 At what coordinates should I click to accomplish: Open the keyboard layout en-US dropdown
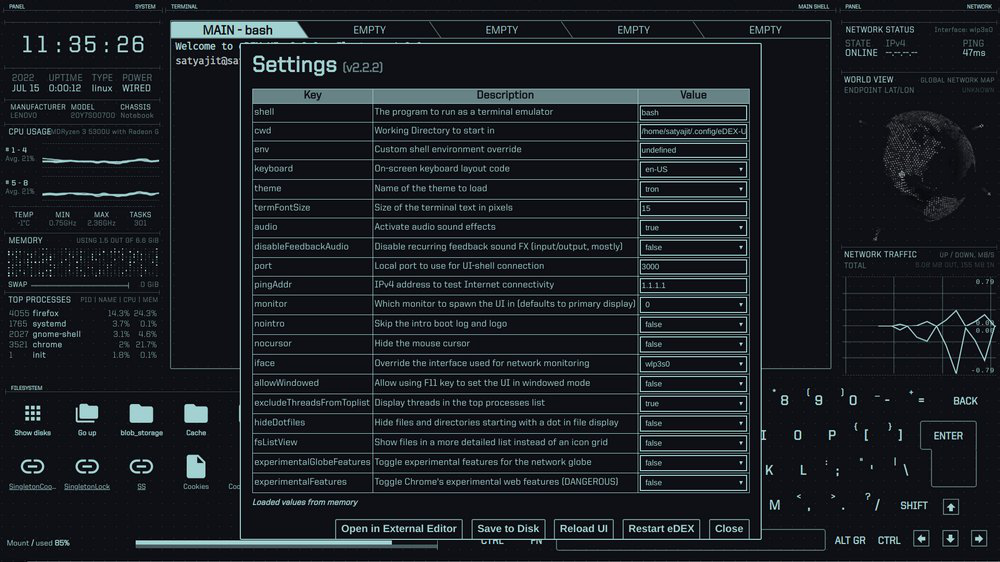(x=693, y=170)
